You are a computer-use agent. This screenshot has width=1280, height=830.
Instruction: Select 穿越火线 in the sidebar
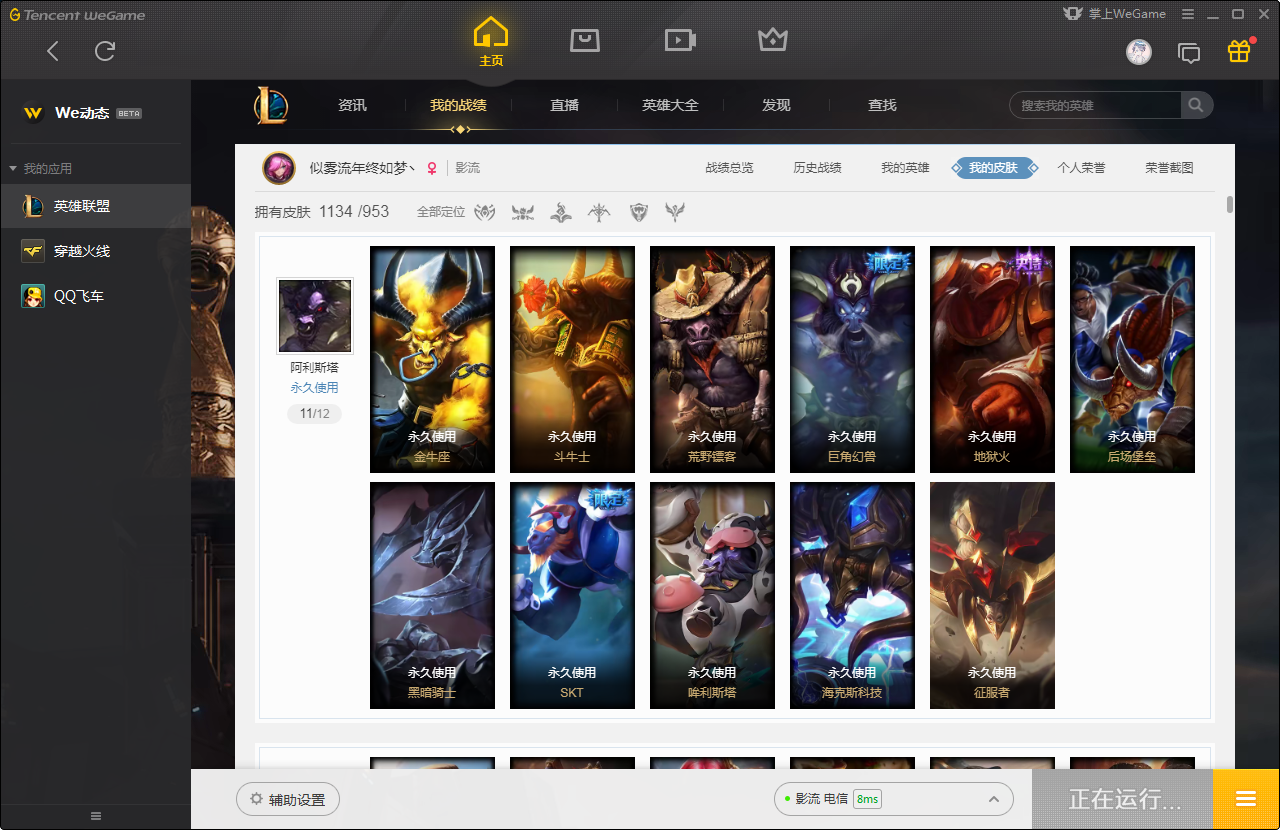point(95,251)
